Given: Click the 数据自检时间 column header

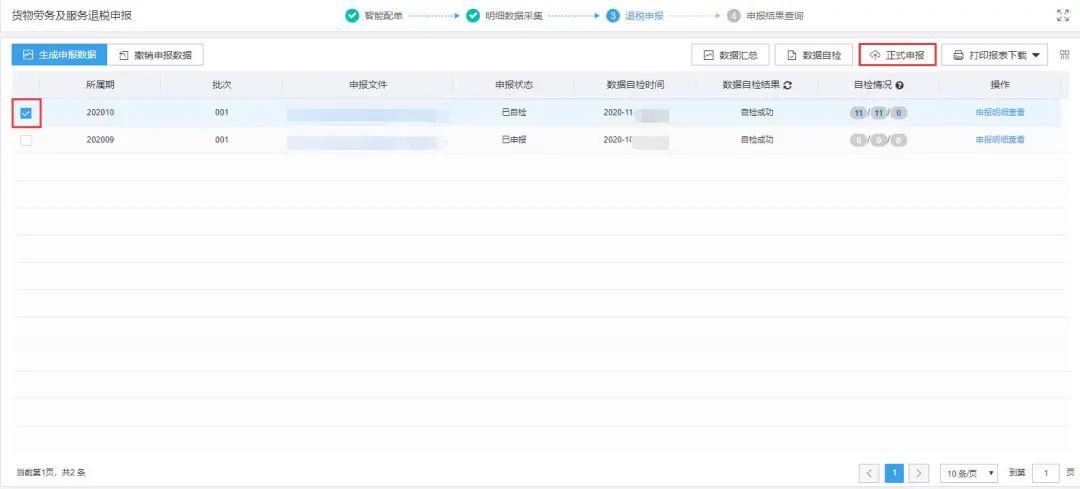Looking at the screenshot, I should pyautogui.click(x=635, y=85).
